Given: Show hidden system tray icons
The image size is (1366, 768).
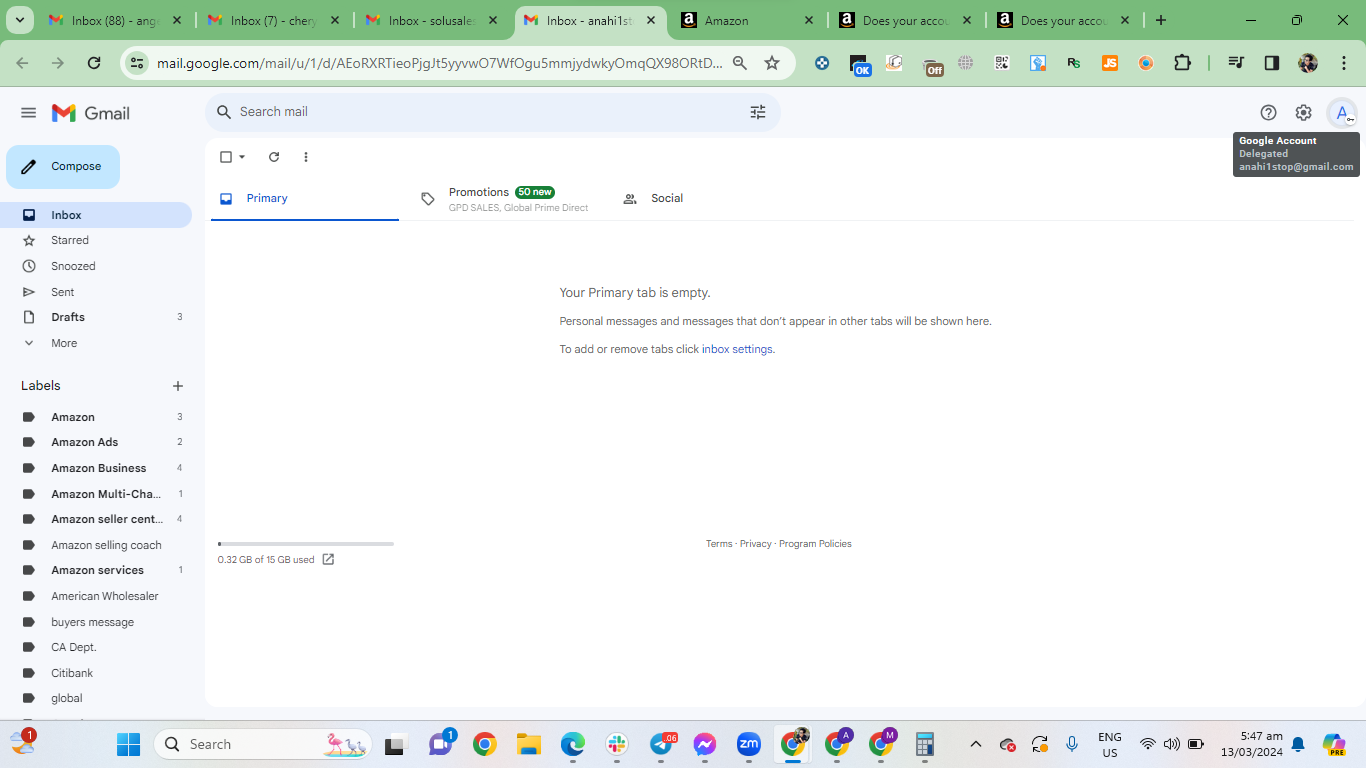Looking at the screenshot, I should (x=976, y=744).
